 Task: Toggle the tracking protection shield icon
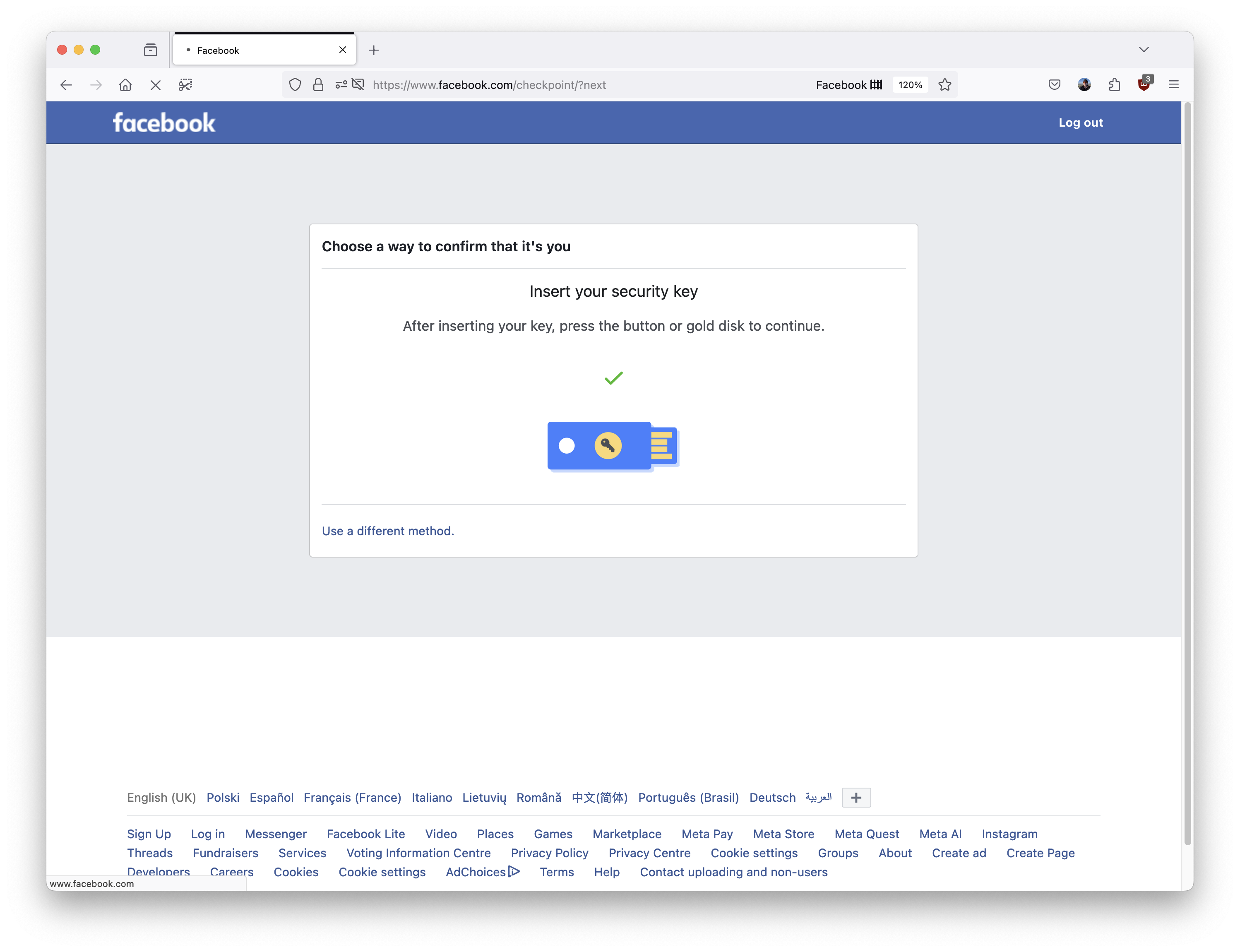[295, 84]
